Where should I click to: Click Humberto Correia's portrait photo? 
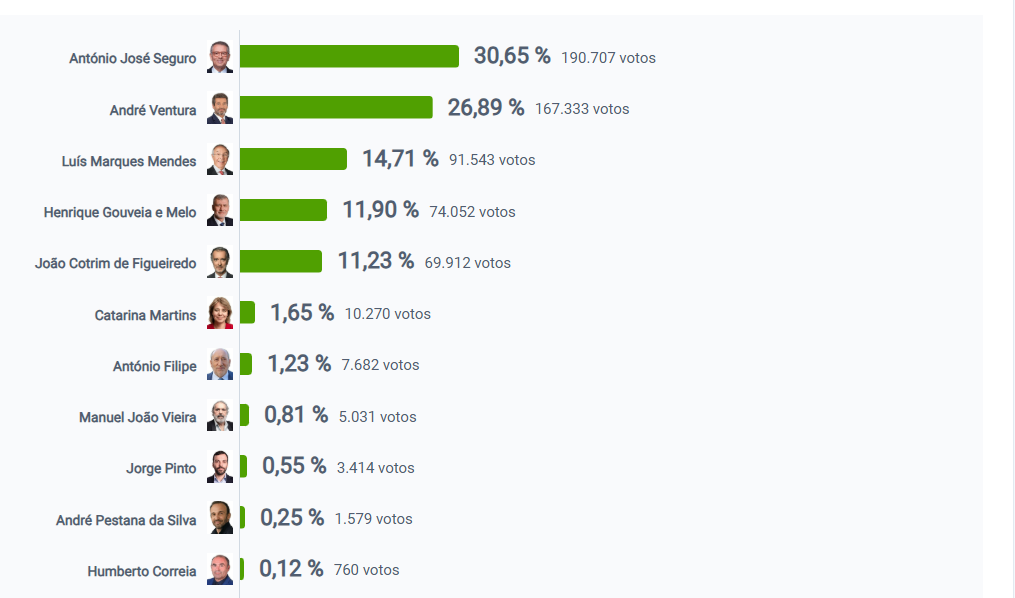point(220,570)
